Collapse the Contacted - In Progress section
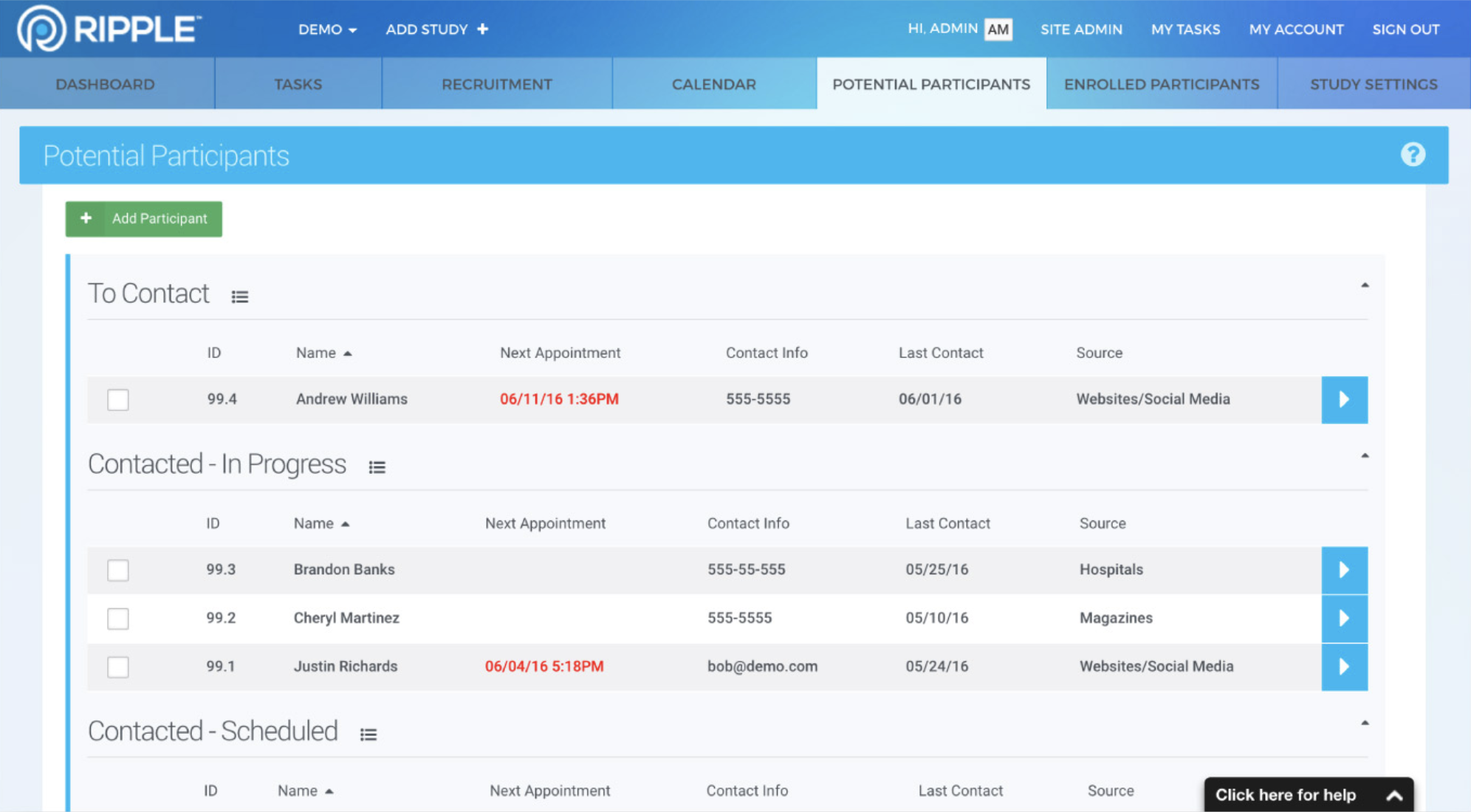 [x=1364, y=456]
